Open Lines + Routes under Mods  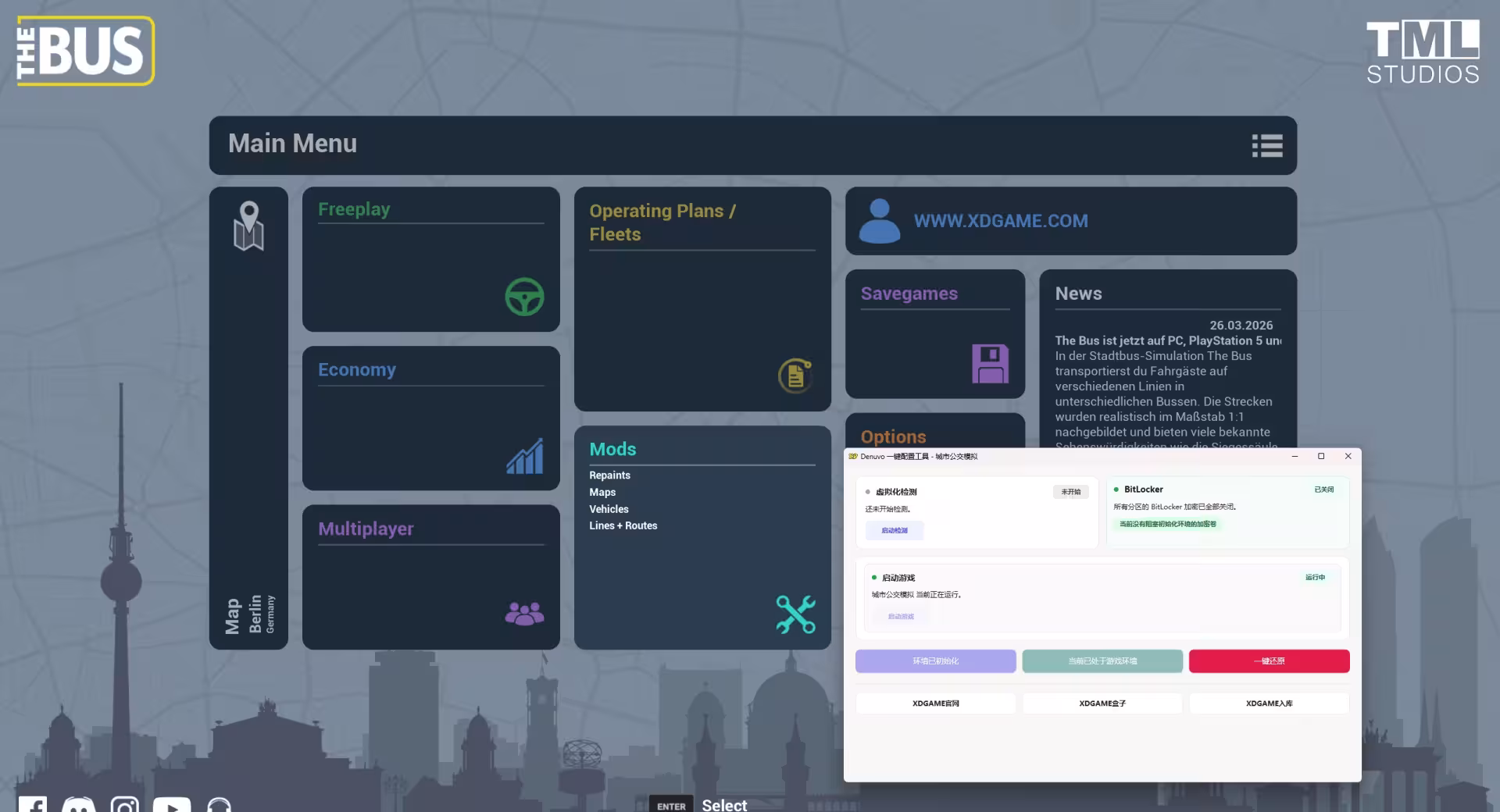coord(623,525)
